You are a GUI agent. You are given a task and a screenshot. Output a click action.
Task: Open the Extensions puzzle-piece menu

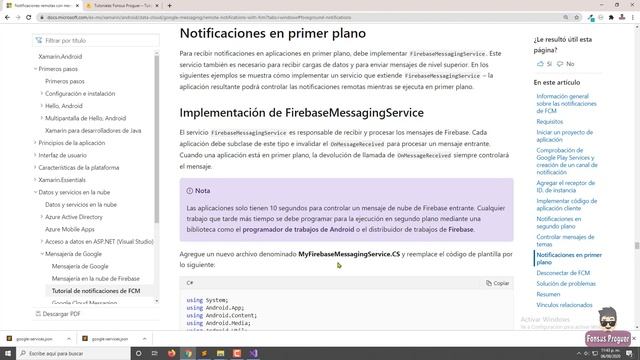coord(611,17)
